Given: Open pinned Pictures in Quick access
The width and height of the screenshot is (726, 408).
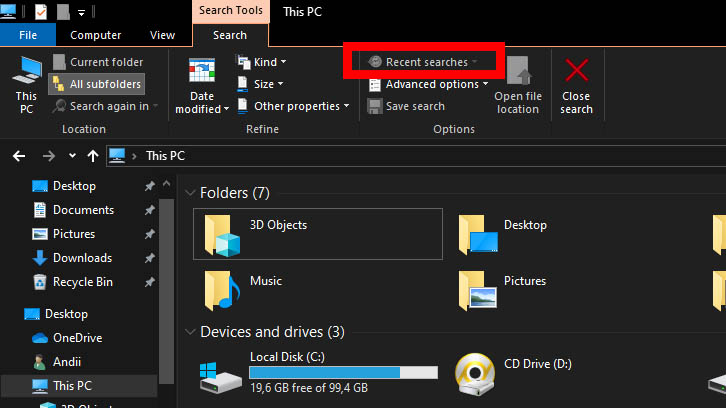Looking at the screenshot, I should pos(74,234).
